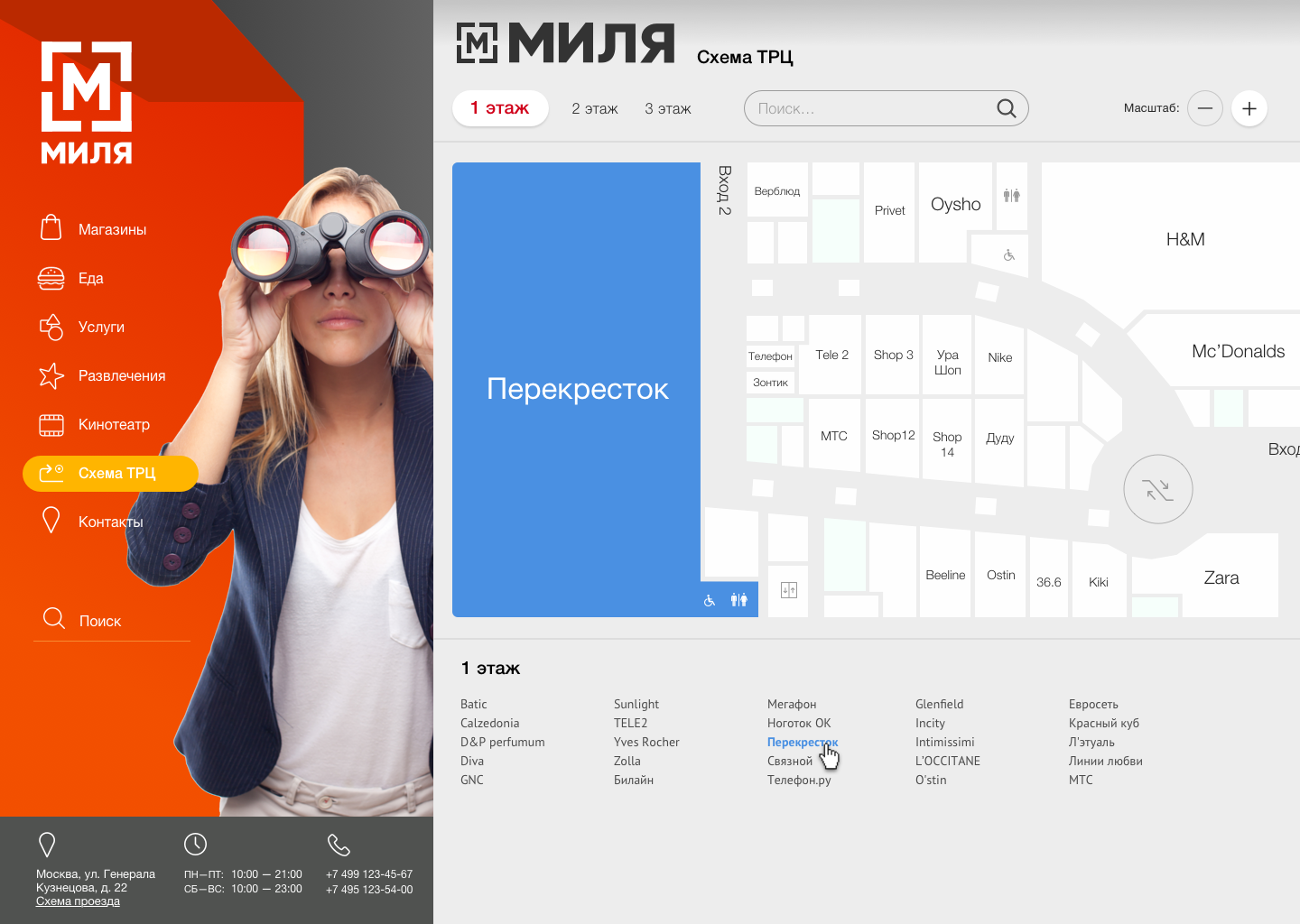Select Beeline store on the map
This screenshot has height=924, width=1300.
(945, 575)
